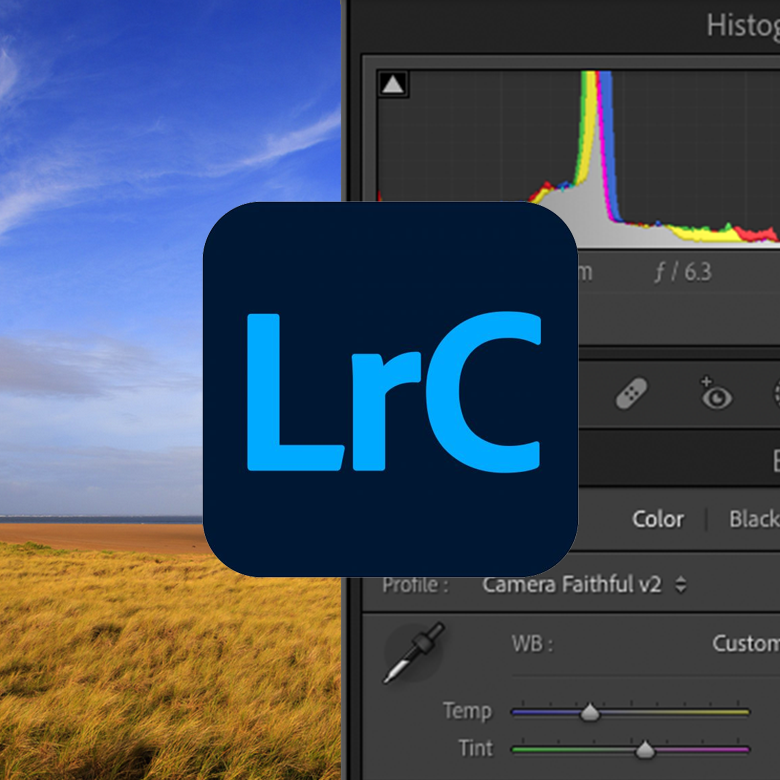780x780 pixels.
Task: Collapse the Histogram panel header
Action: (x=740, y=25)
